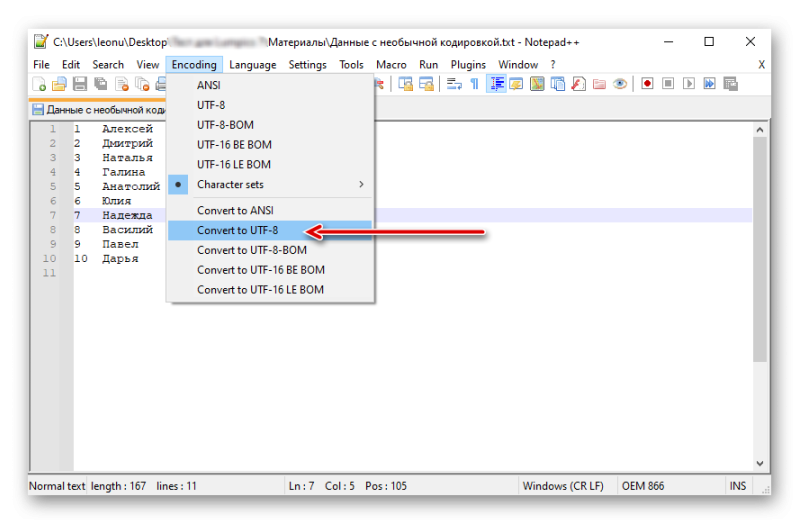Click scrollbar up arrow in editor
Image resolution: width=800 pixels, height=524 pixels.
coord(760,130)
